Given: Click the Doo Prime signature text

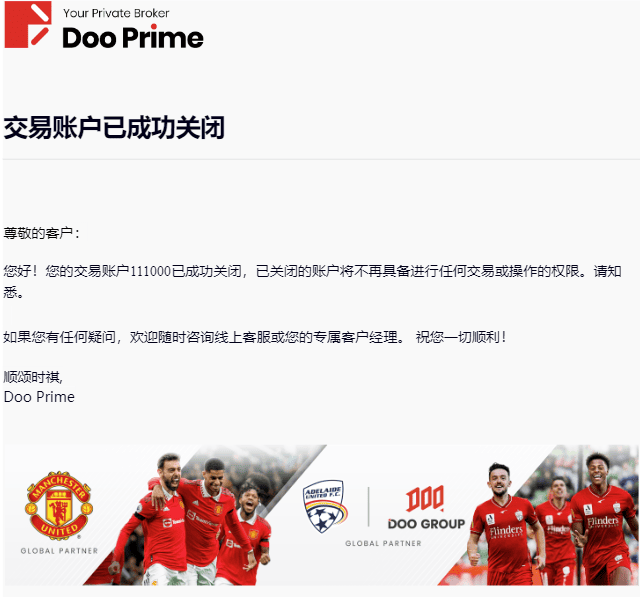Looking at the screenshot, I should pyautogui.click(x=39, y=397).
